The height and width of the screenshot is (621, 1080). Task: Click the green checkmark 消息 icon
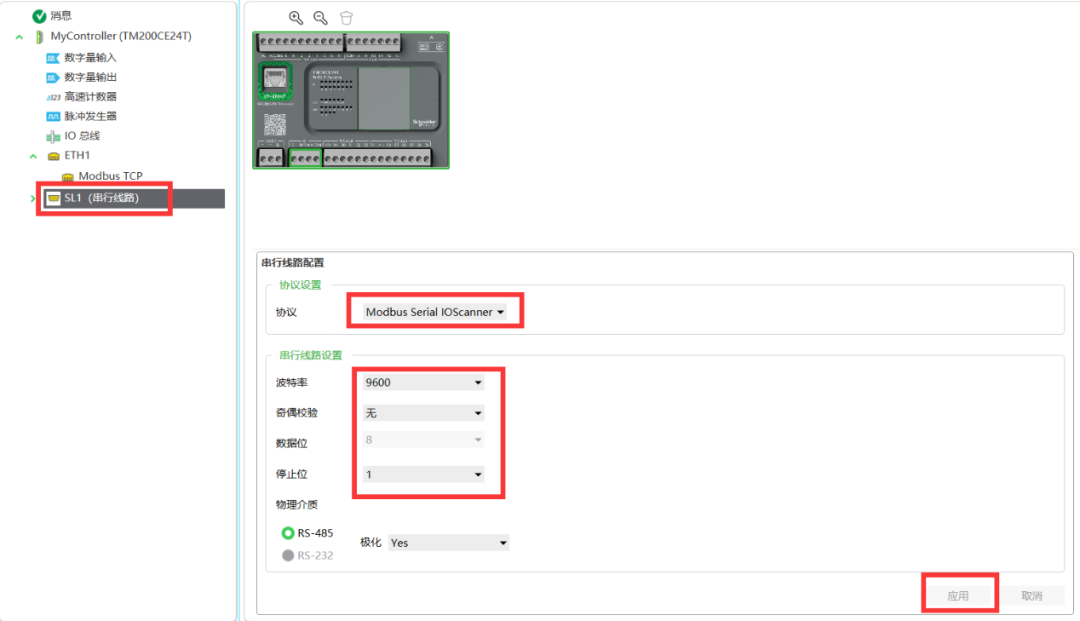(39, 16)
